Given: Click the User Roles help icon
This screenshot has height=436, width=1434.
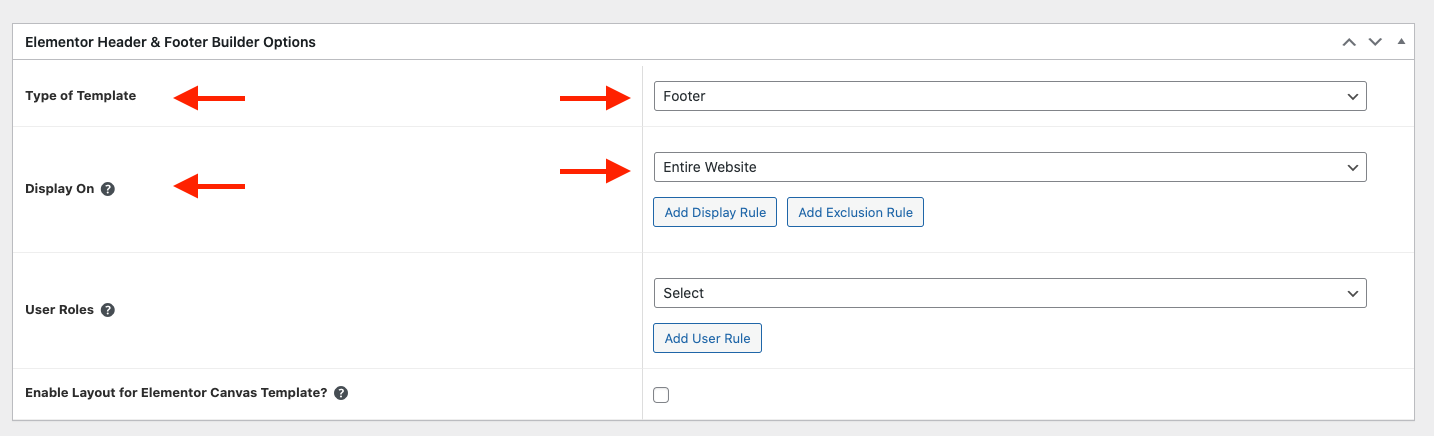Looking at the screenshot, I should (x=108, y=310).
